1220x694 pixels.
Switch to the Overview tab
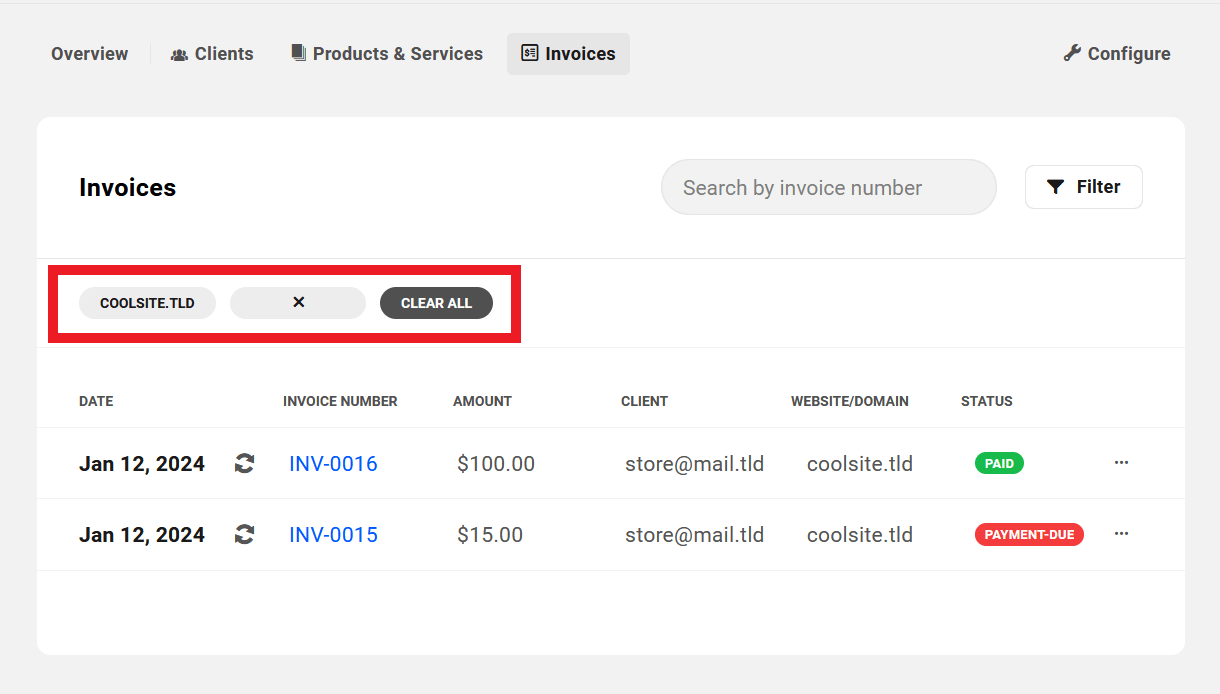89,53
